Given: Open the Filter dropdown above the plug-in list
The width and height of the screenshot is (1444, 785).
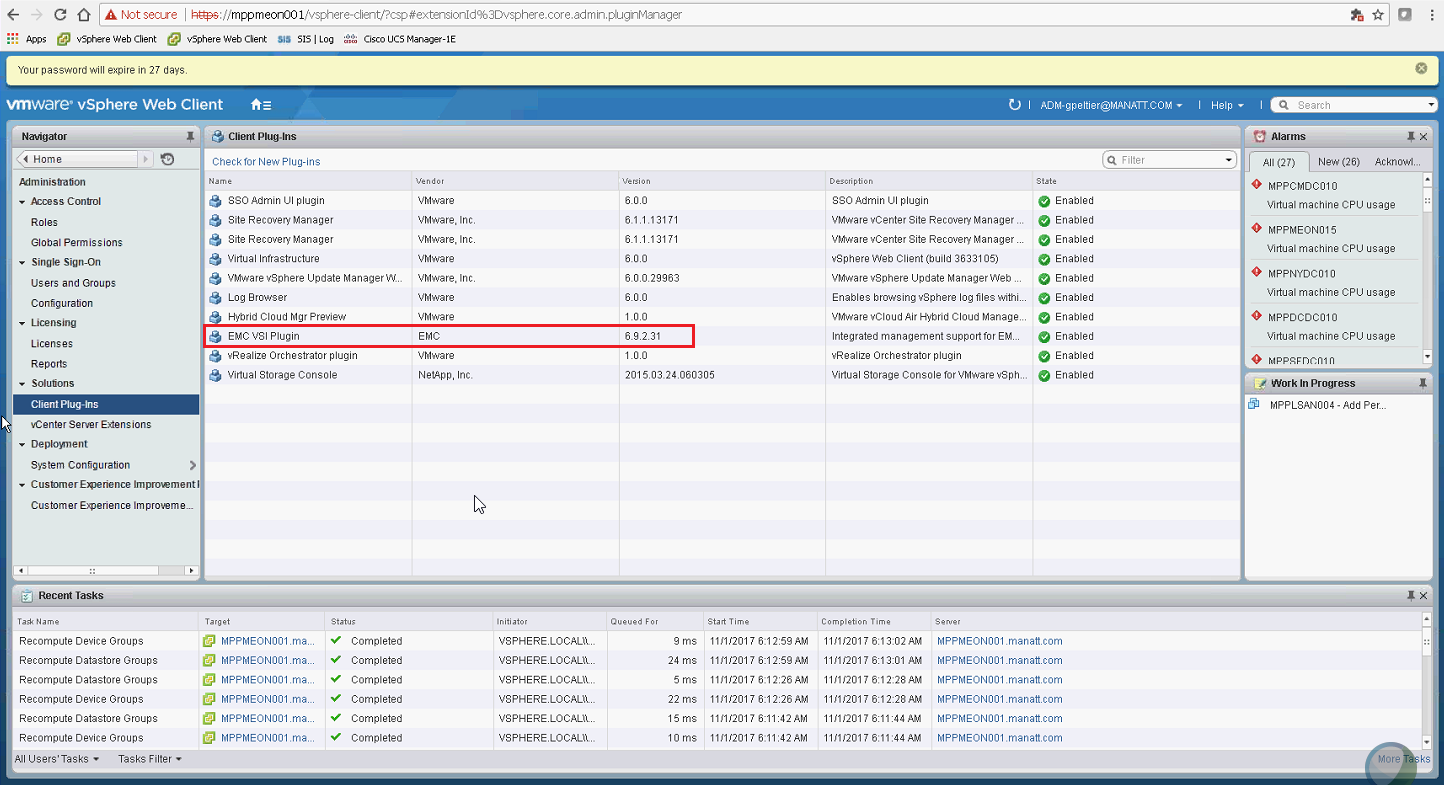Looking at the screenshot, I should point(1229,159).
